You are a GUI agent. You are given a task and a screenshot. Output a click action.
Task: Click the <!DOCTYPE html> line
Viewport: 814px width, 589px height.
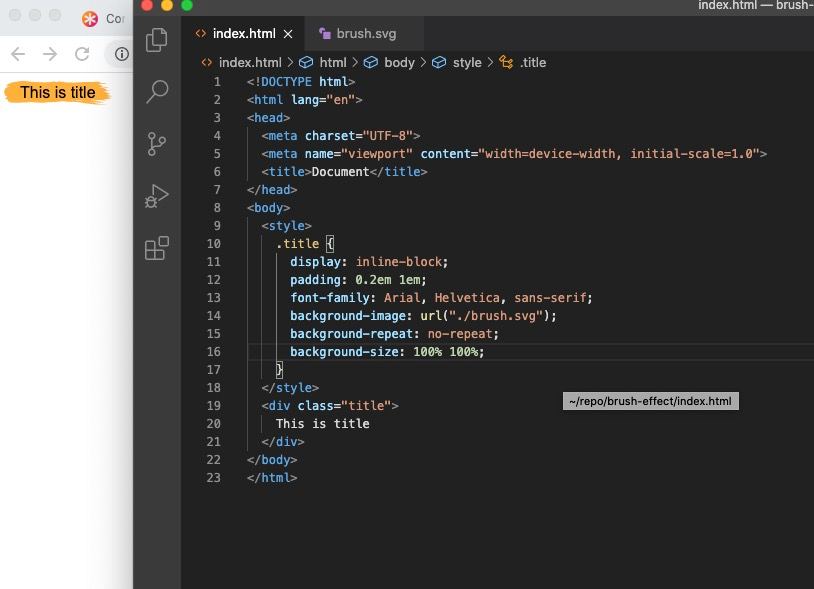301,82
